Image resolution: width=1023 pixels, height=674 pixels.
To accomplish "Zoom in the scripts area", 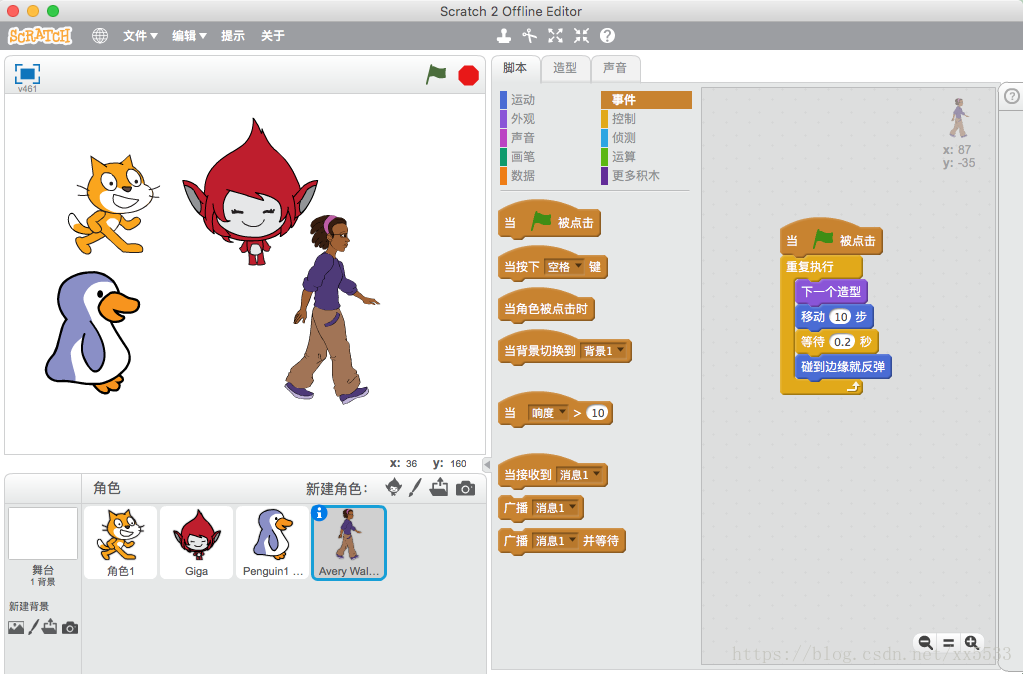I will (x=971, y=642).
